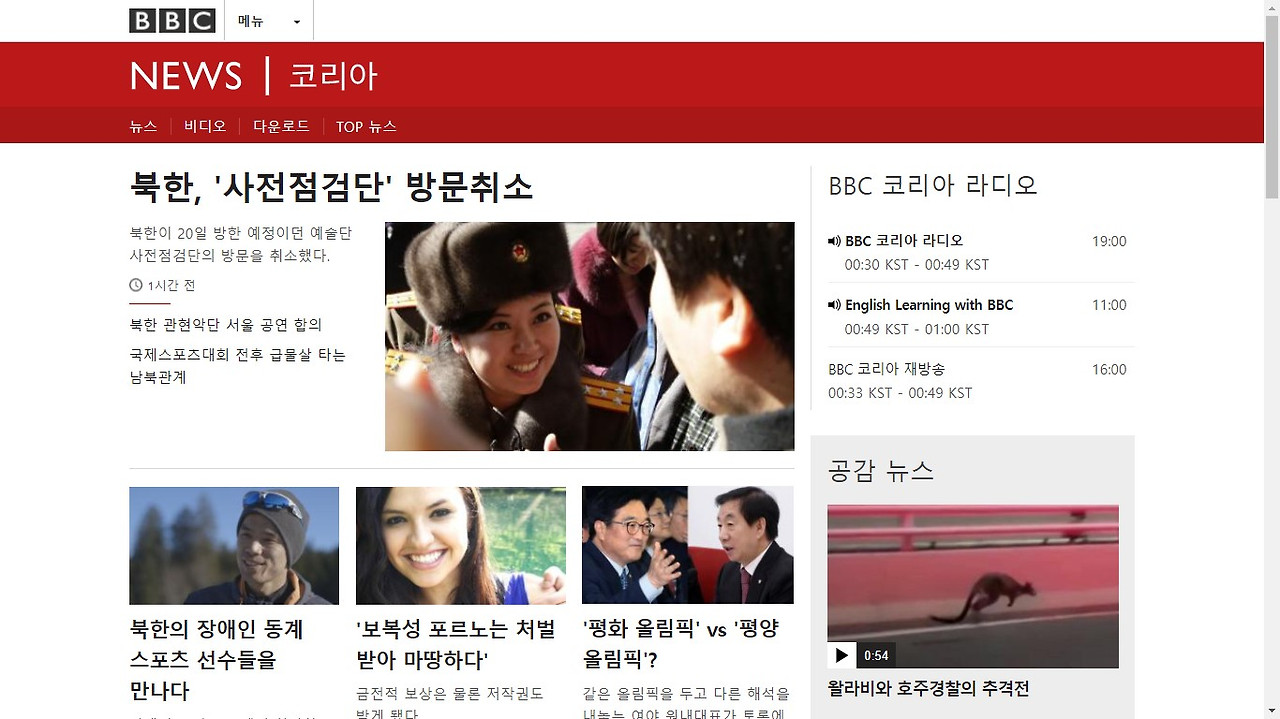
Task: Click NEWS logo in red banner
Action: tap(186, 76)
